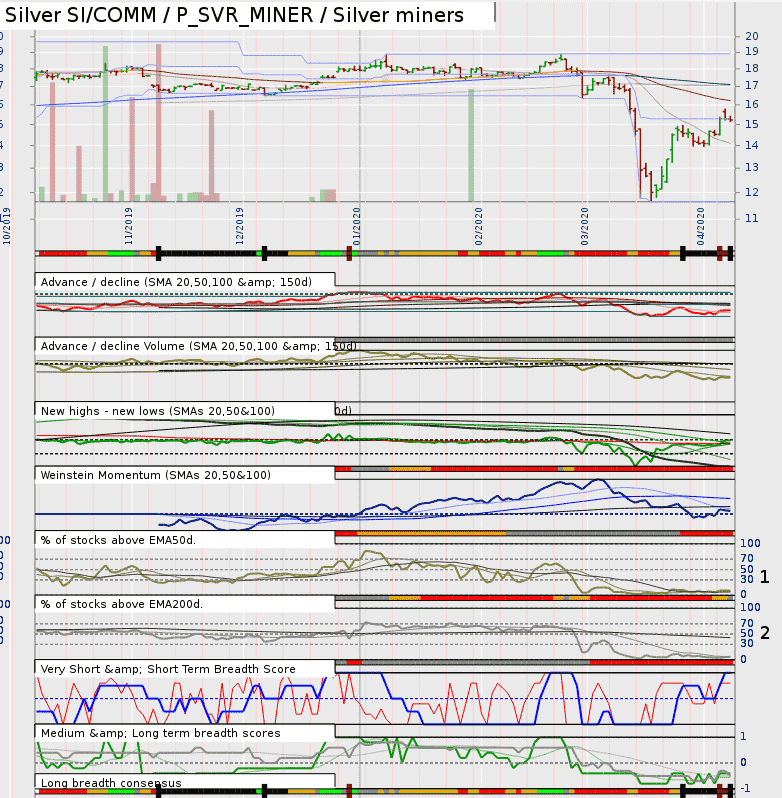Click the tall green volume bar before 11/2019

pos(105,124)
